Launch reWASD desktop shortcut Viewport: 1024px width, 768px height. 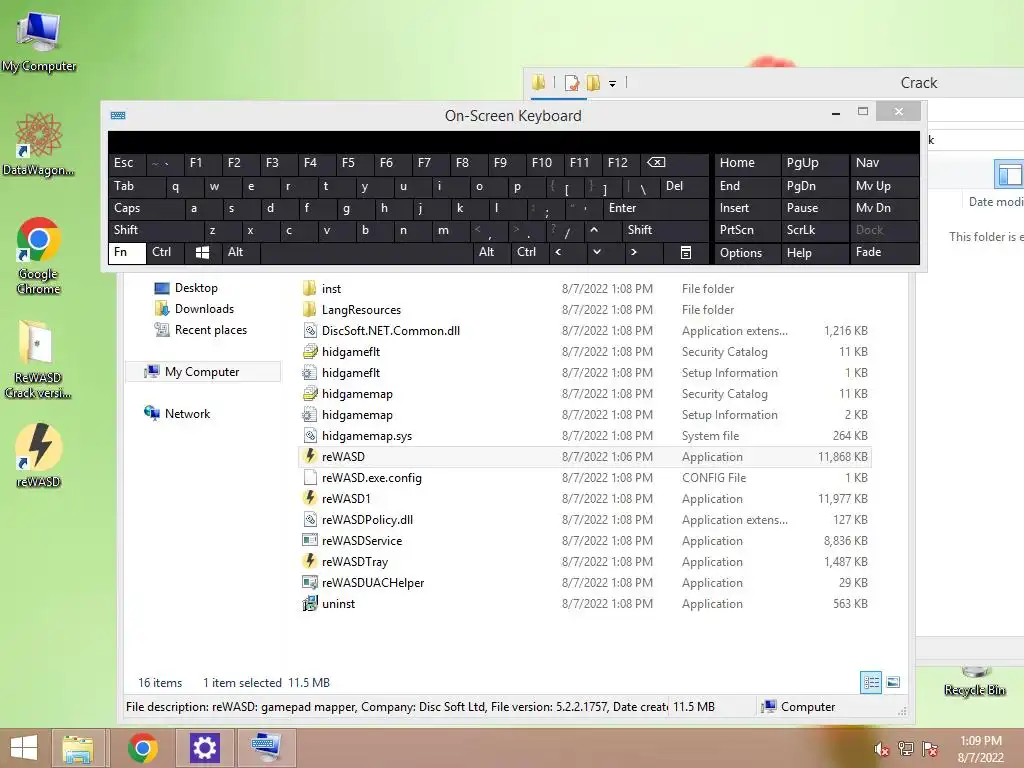(x=39, y=455)
